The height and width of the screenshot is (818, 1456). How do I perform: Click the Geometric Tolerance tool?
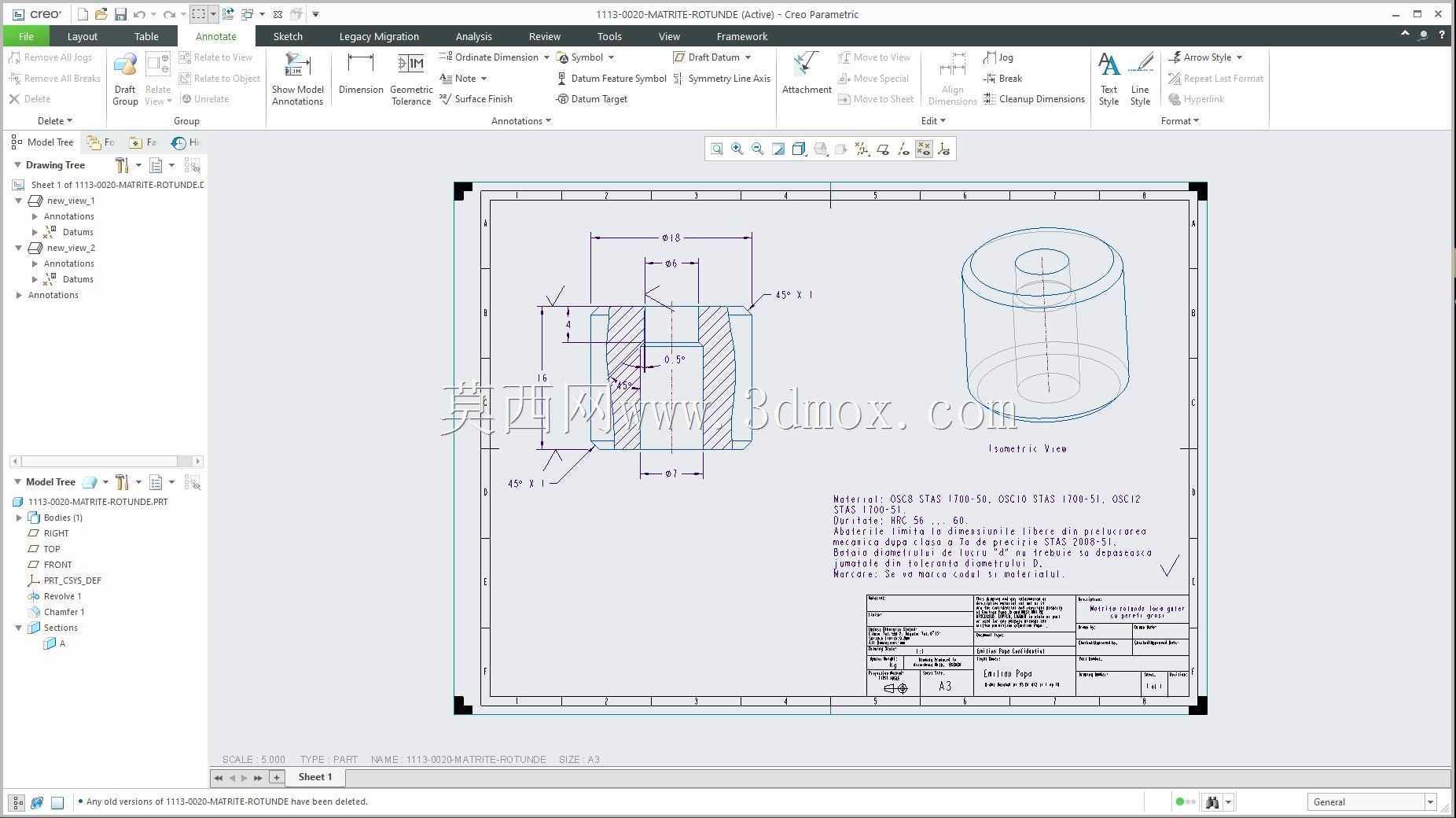pos(411,79)
